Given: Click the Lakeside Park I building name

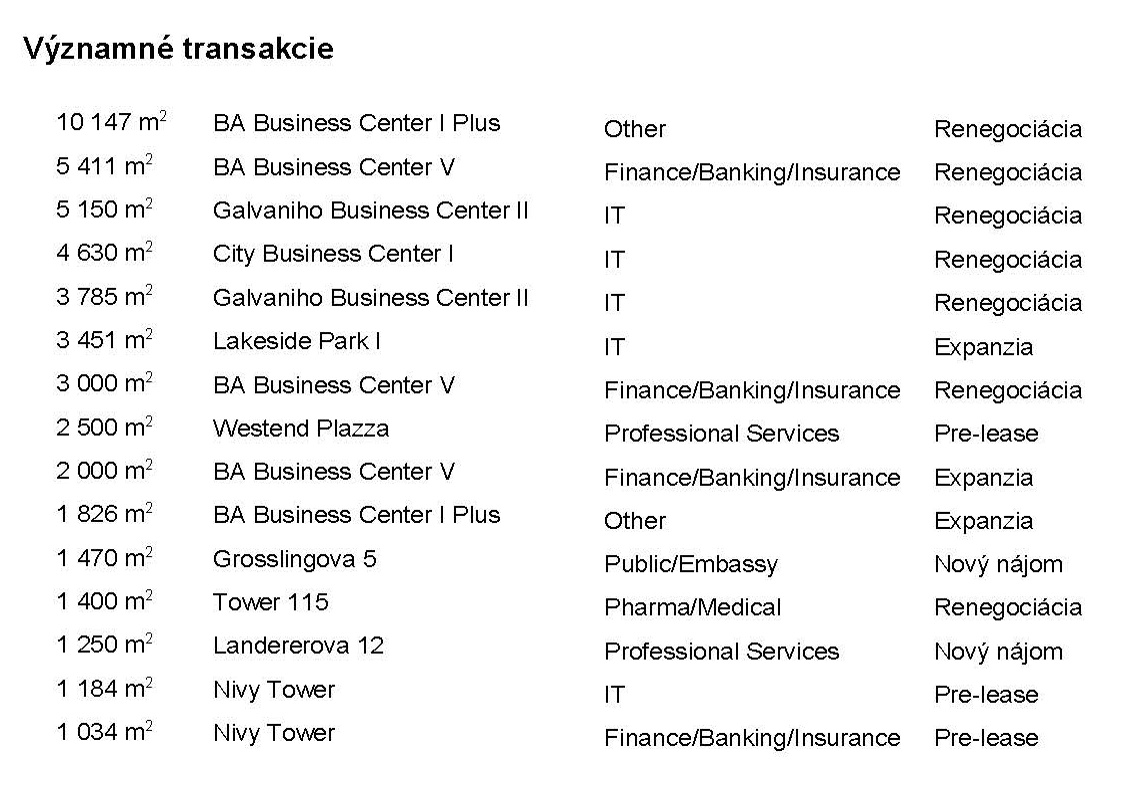Looking at the screenshot, I should pyautogui.click(x=297, y=341).
